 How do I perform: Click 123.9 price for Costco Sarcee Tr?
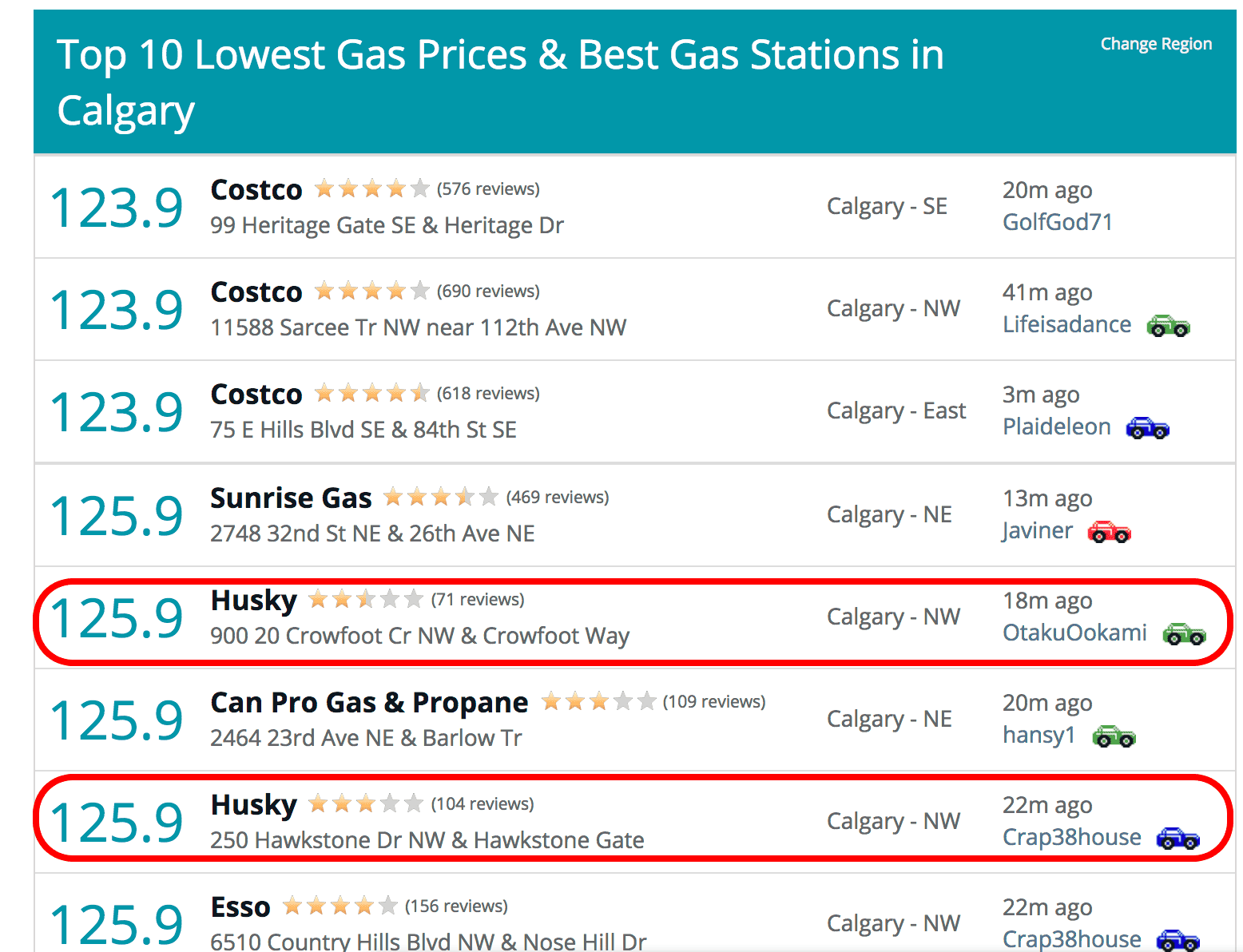pos(117,310)
